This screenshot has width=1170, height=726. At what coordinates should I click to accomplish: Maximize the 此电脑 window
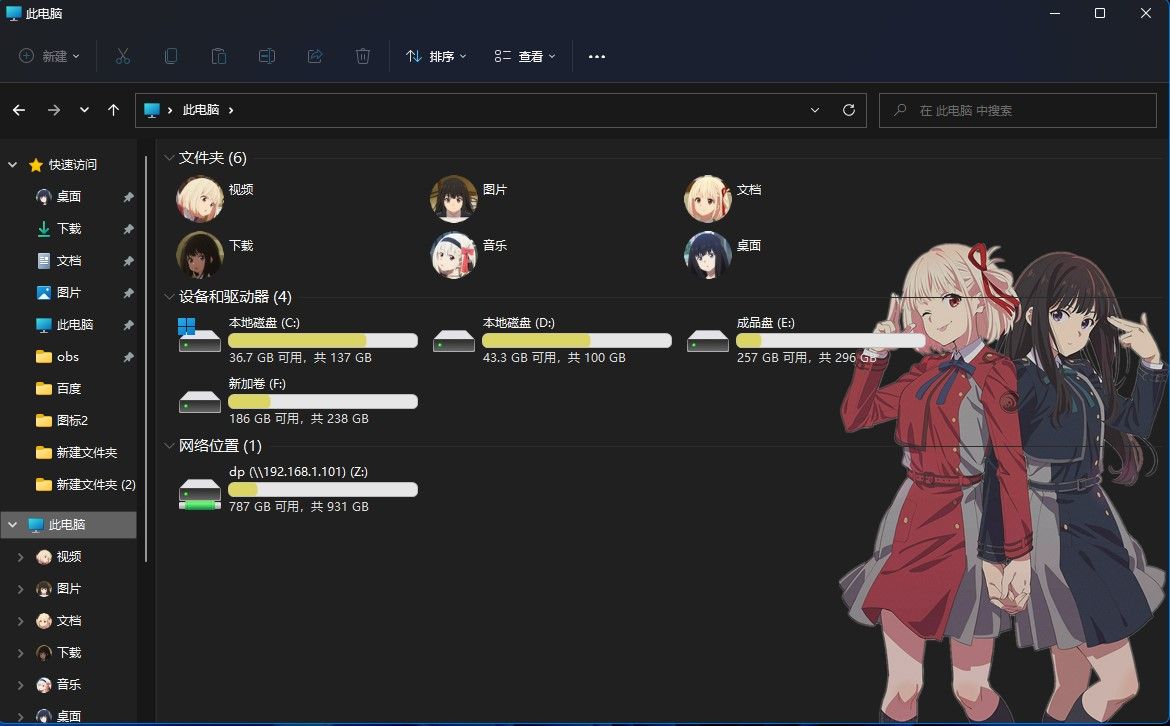1099,13
